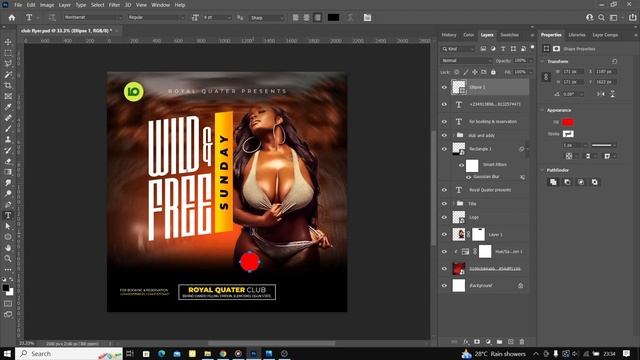Select the Eyedropper tool

pos(8,107)
